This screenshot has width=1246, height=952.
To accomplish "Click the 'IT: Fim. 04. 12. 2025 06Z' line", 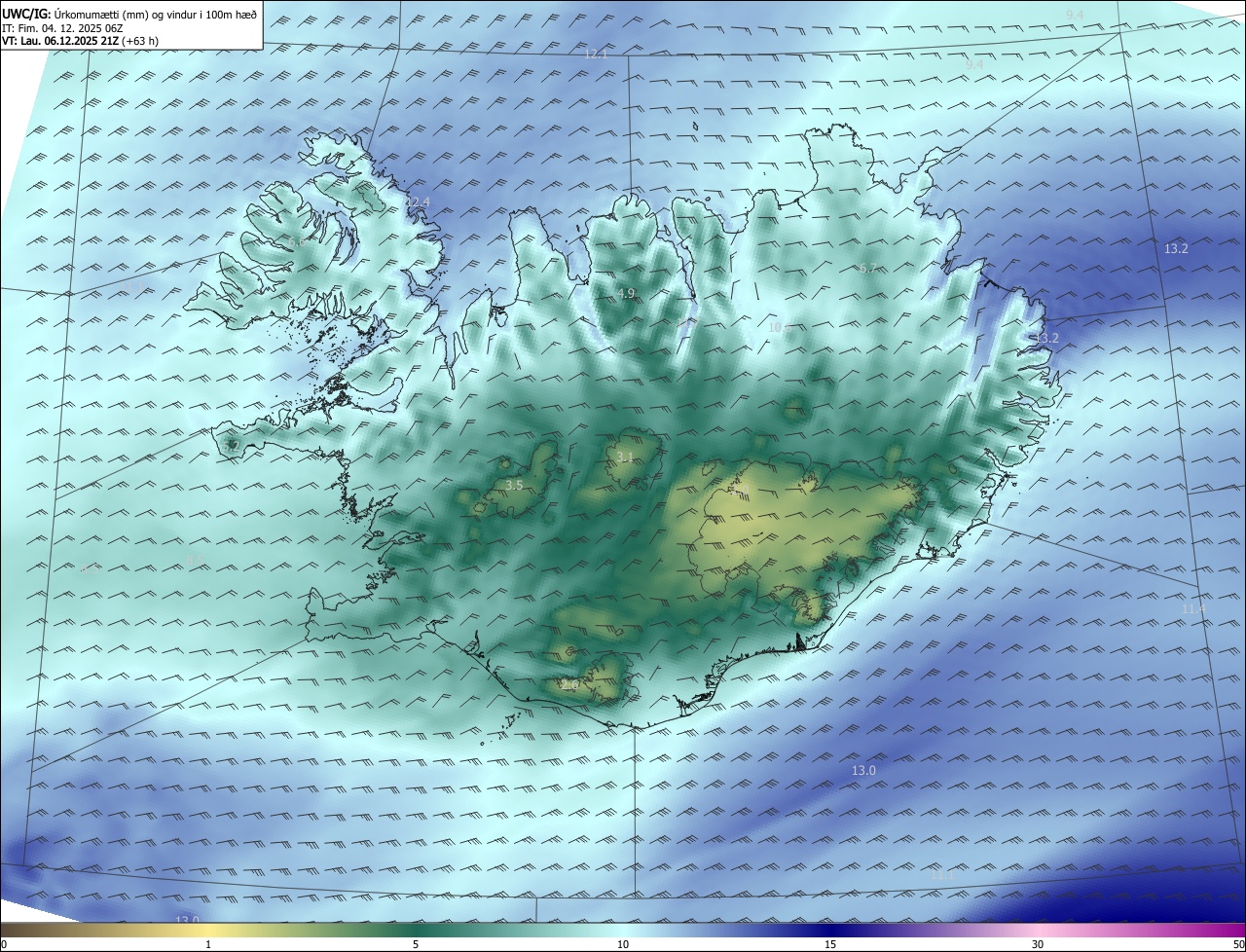I will tap(62, 28).
